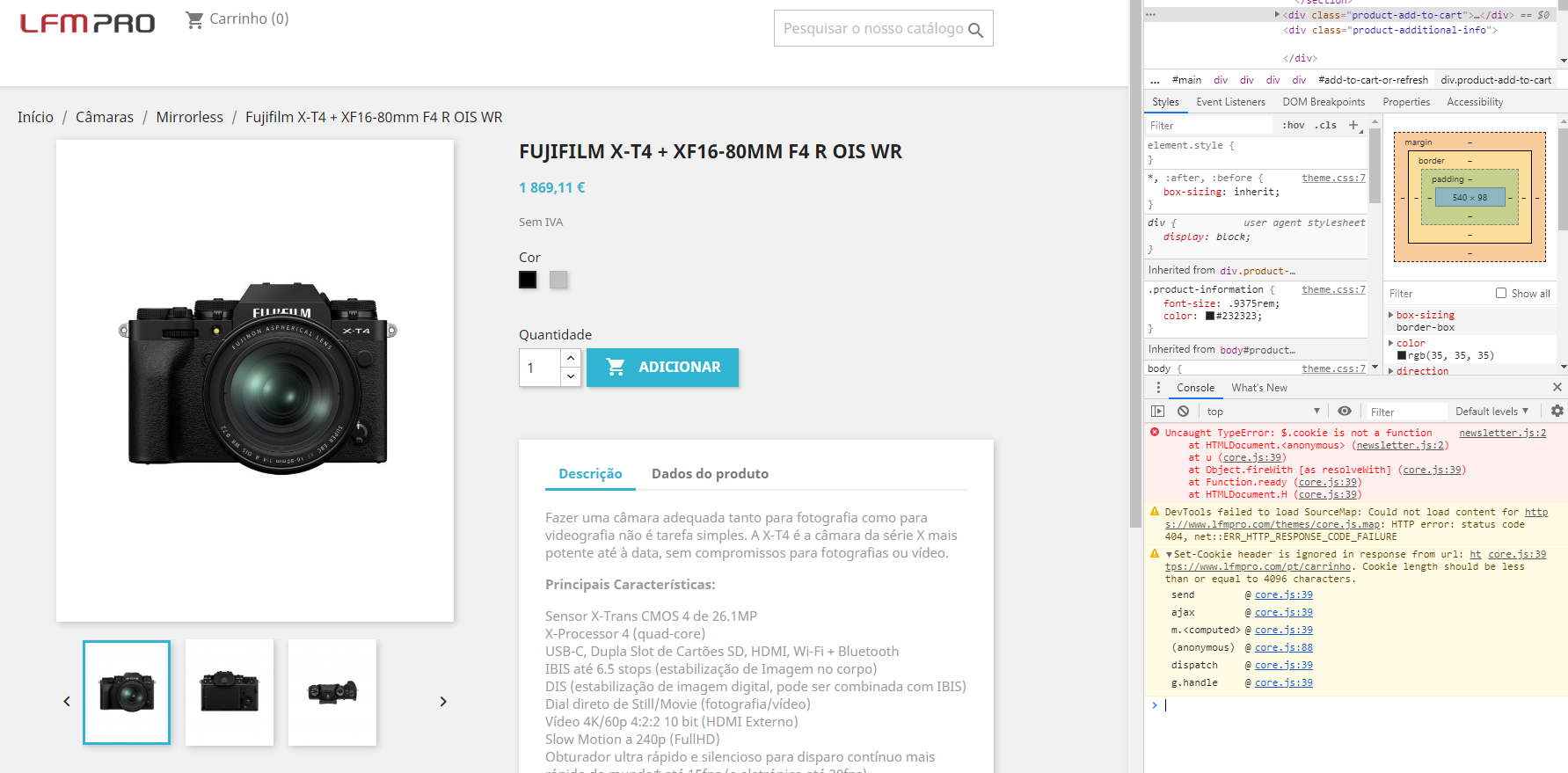Add new style rule plus icon
The width and height of the screenshot is (1568, 773).
(1353, 125)
